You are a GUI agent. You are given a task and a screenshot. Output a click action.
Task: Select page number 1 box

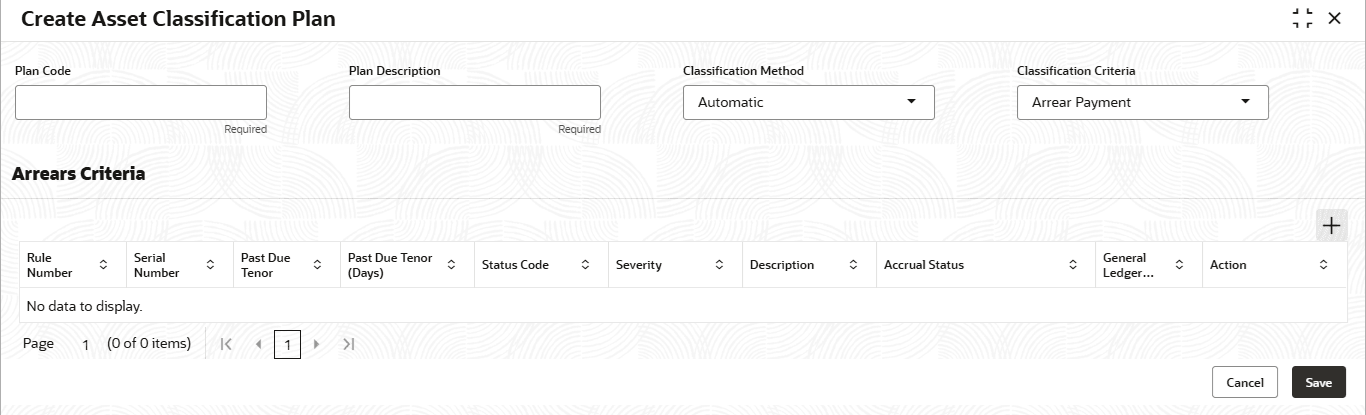(x=287, y=345)
